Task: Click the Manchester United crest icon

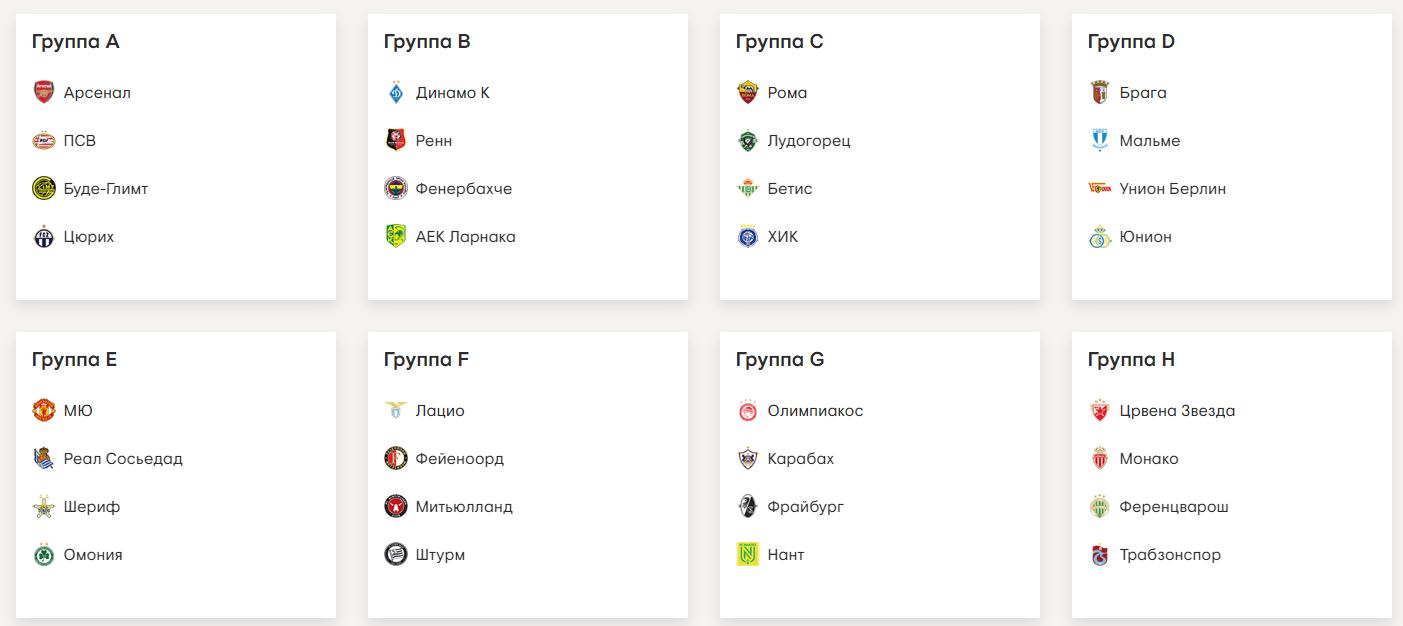Action: pos(44,411)
